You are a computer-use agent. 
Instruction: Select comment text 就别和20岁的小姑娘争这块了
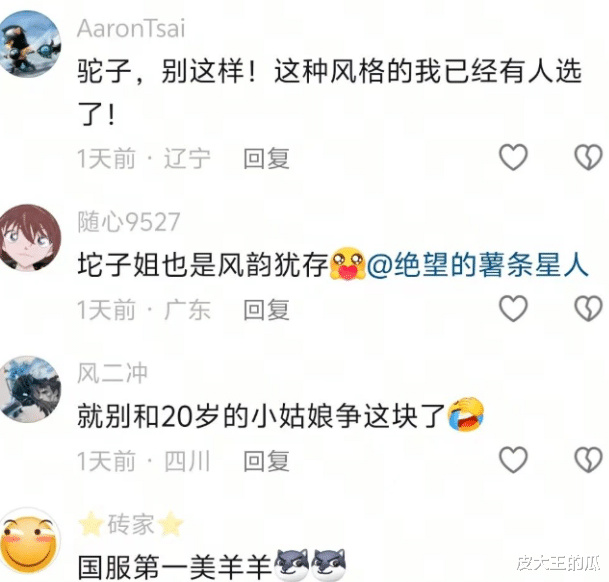261,416
